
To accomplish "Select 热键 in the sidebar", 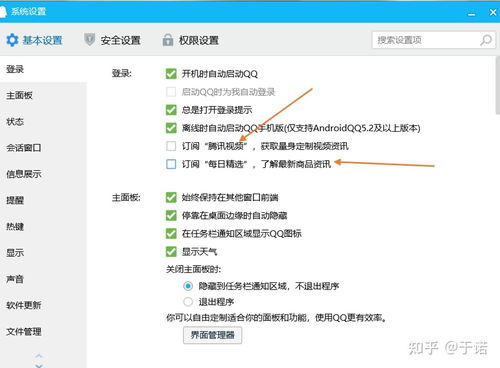I will (15, 227).
